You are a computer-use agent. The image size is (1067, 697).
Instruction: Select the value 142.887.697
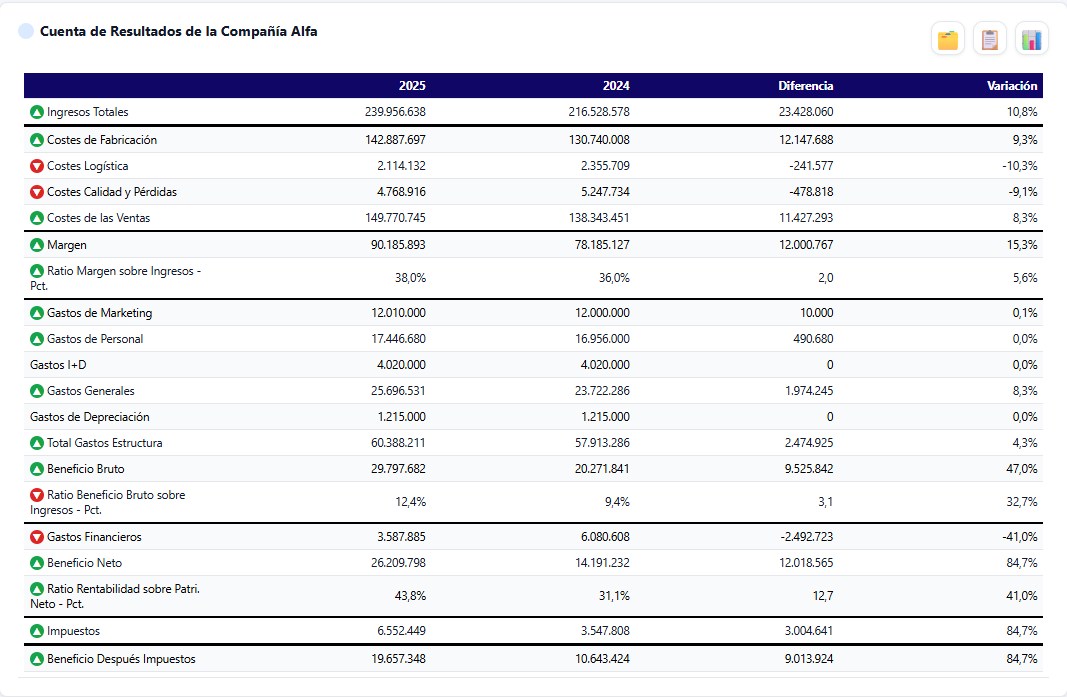click(x=395, y=140)
